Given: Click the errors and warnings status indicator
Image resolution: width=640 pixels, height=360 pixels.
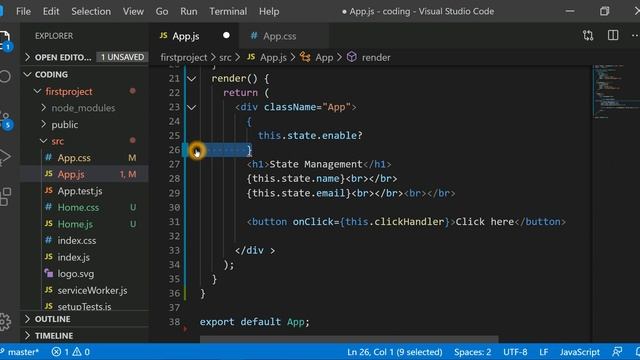Looking at the screenshot, I should coord(71,352).
